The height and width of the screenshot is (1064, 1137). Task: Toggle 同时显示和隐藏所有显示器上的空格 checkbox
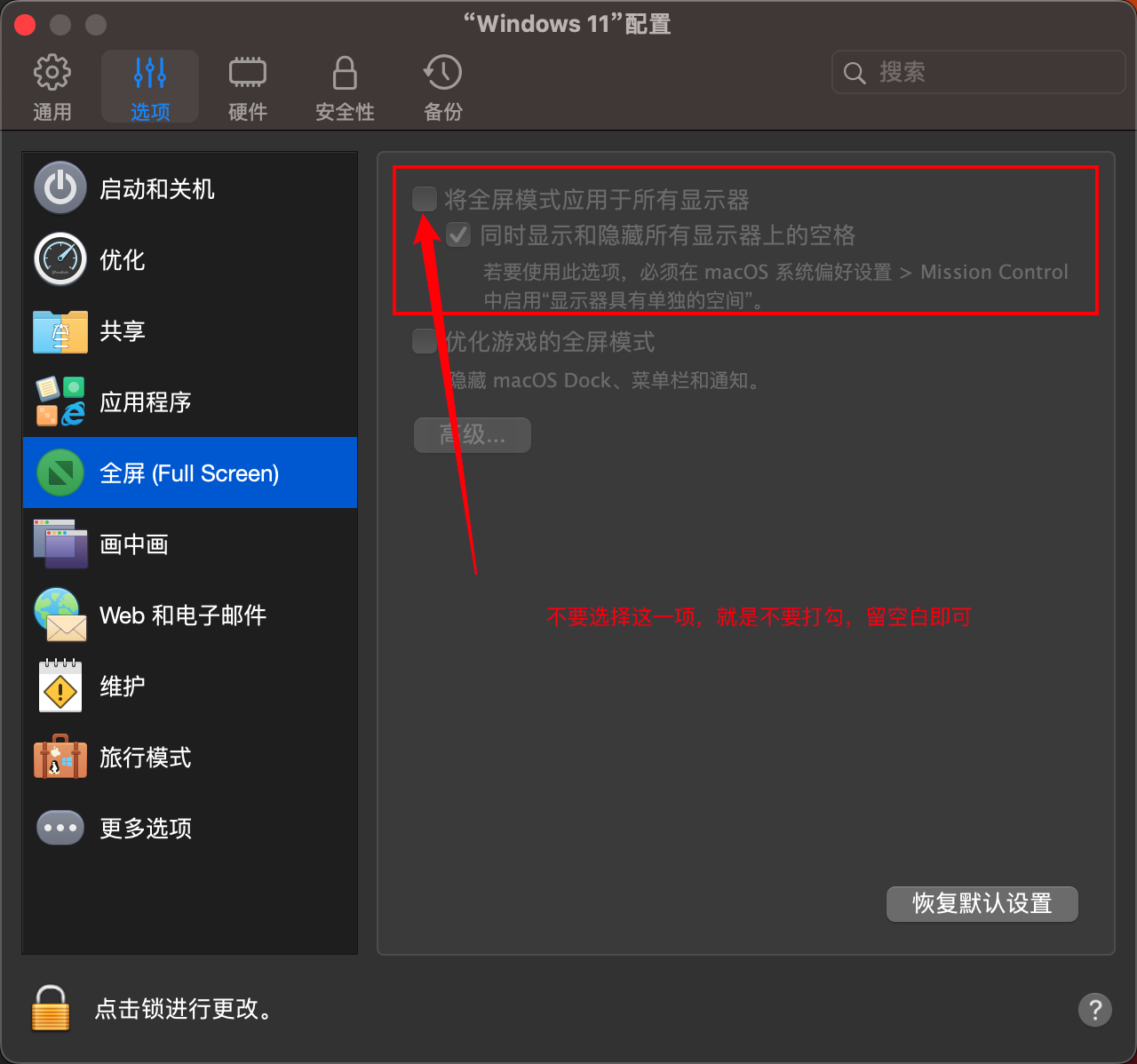(458, 234)
